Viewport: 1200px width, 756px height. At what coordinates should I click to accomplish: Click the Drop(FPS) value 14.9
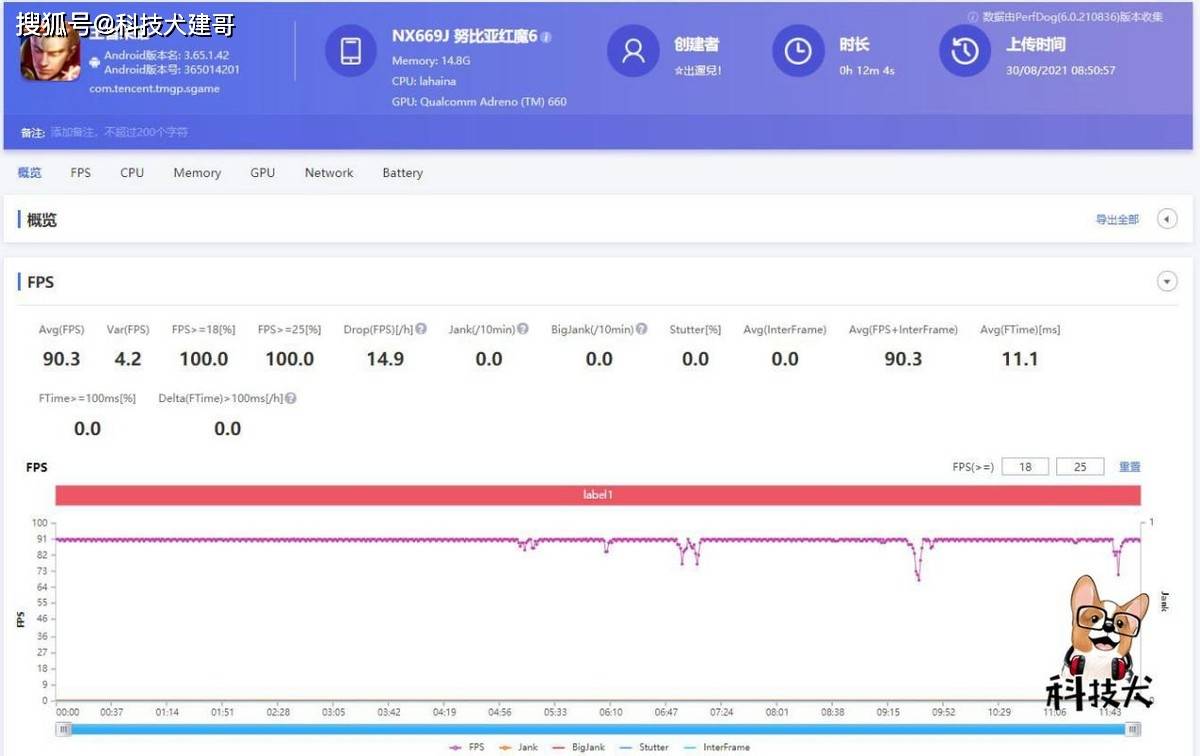point(385,359)
